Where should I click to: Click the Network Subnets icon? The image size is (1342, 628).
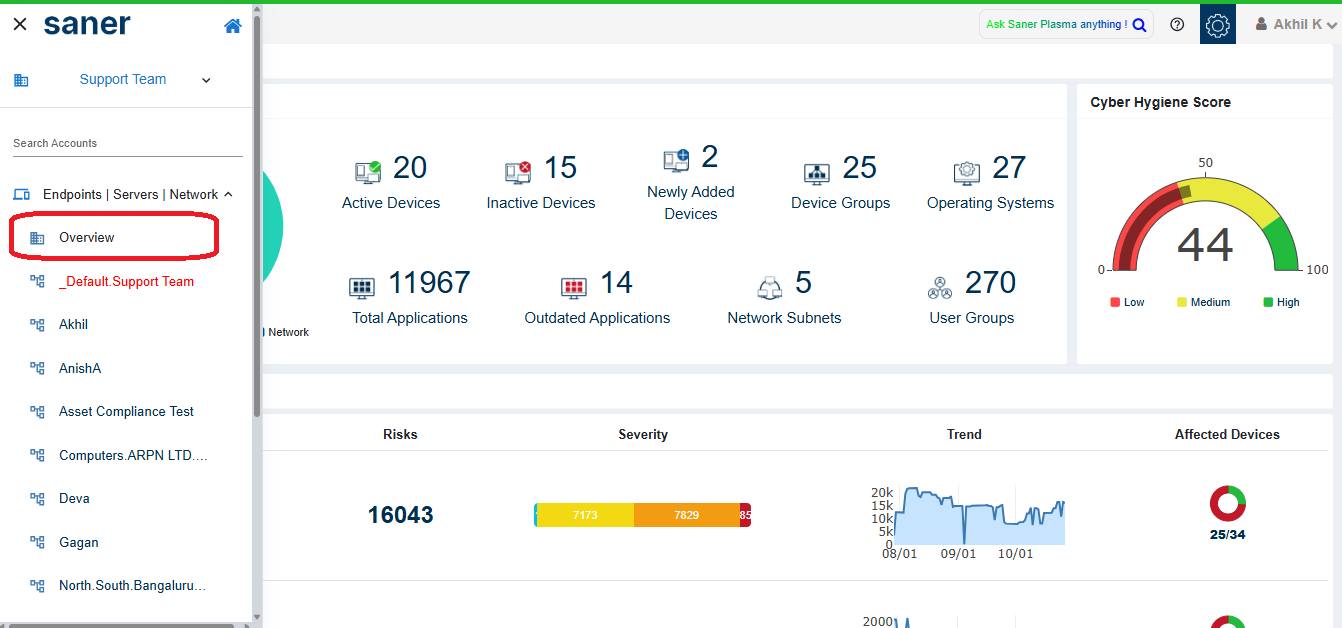coord(769,288)
